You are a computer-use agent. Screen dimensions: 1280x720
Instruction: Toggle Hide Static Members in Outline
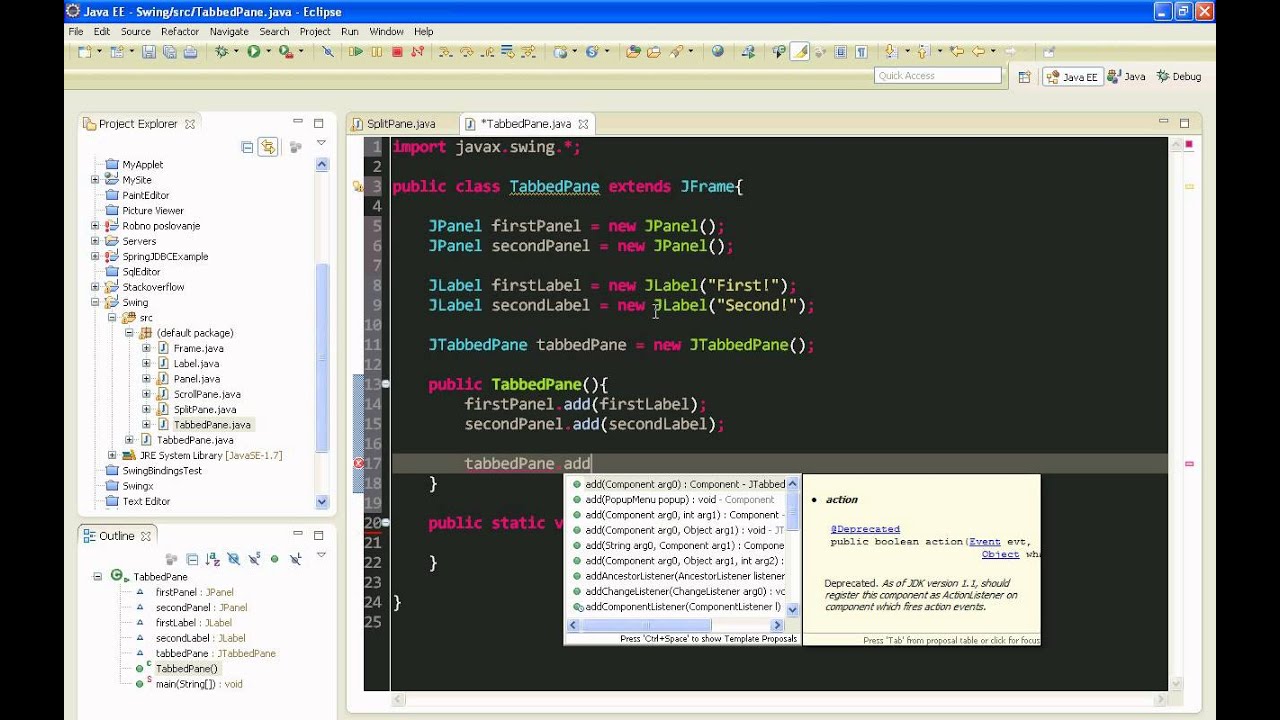[x=254, y=559]
